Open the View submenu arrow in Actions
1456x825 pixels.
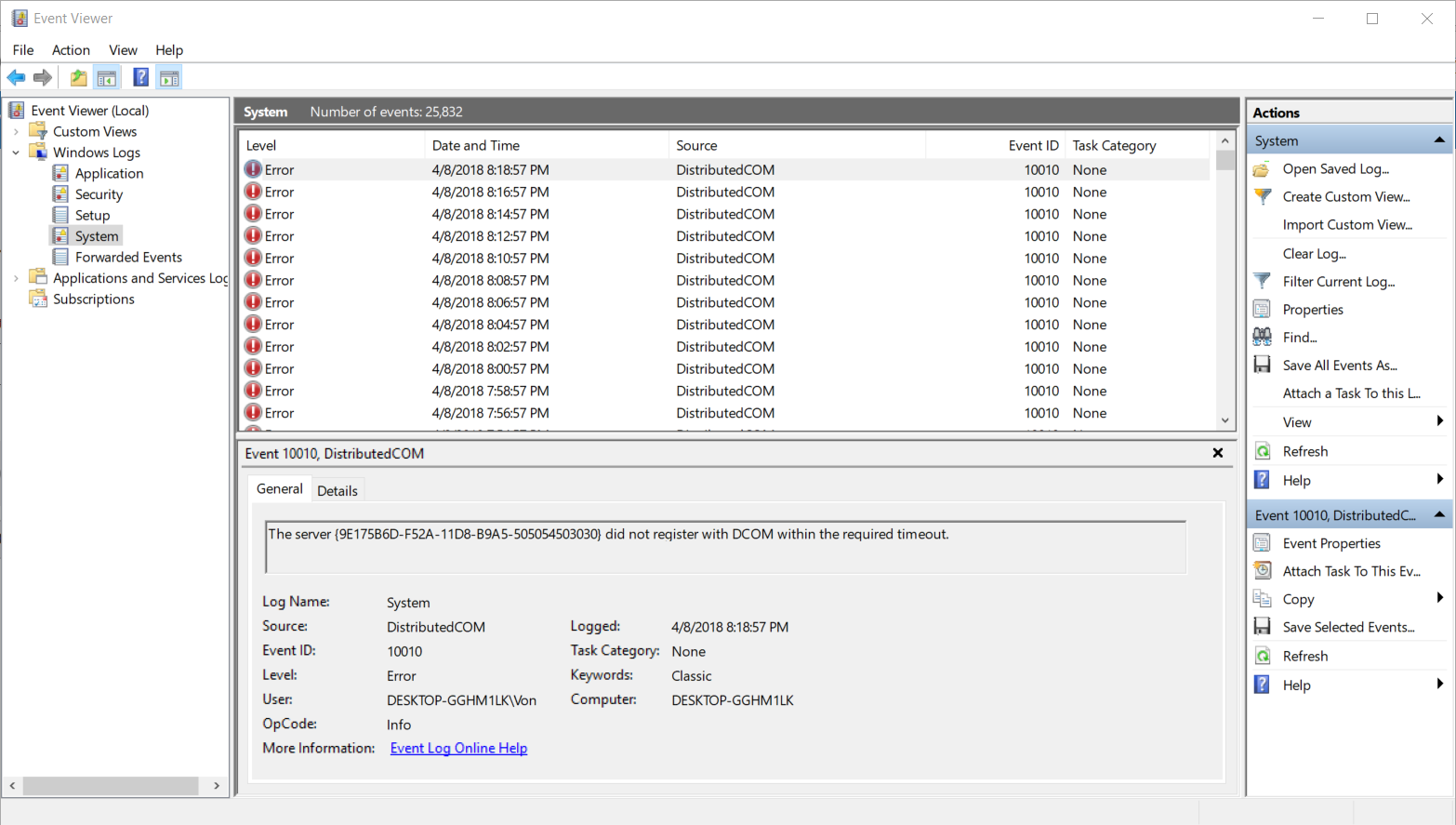tap(1442, 421)
